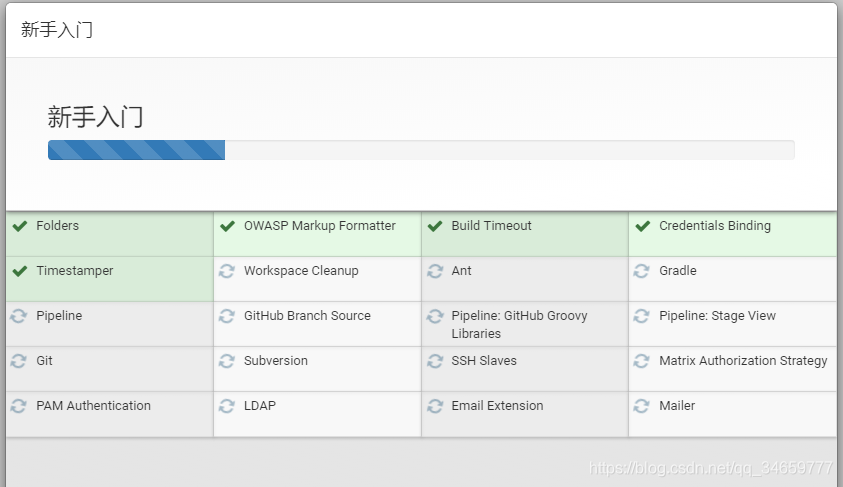
Task: Select the GitHub Branch Source text
Action: click(x=308, y=316)
